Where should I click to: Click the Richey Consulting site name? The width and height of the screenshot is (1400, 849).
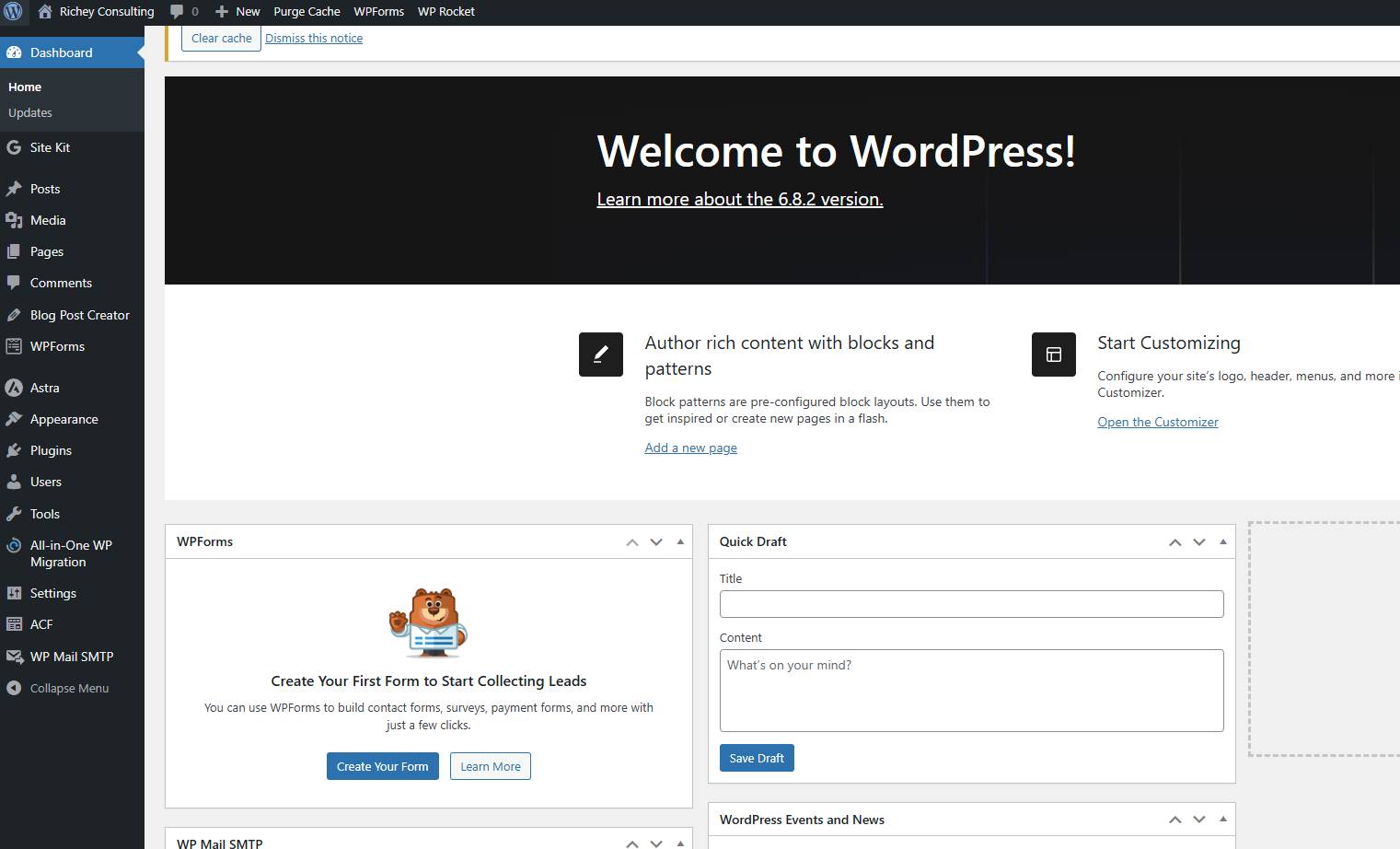[x=107, y=12]
